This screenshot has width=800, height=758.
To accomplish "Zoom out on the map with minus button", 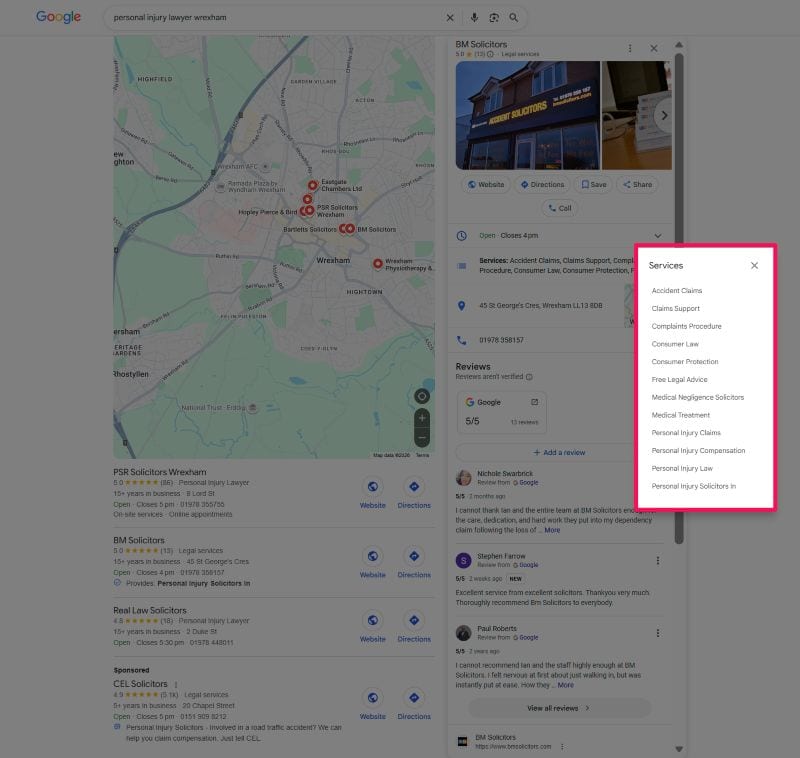I will [422, 438].
